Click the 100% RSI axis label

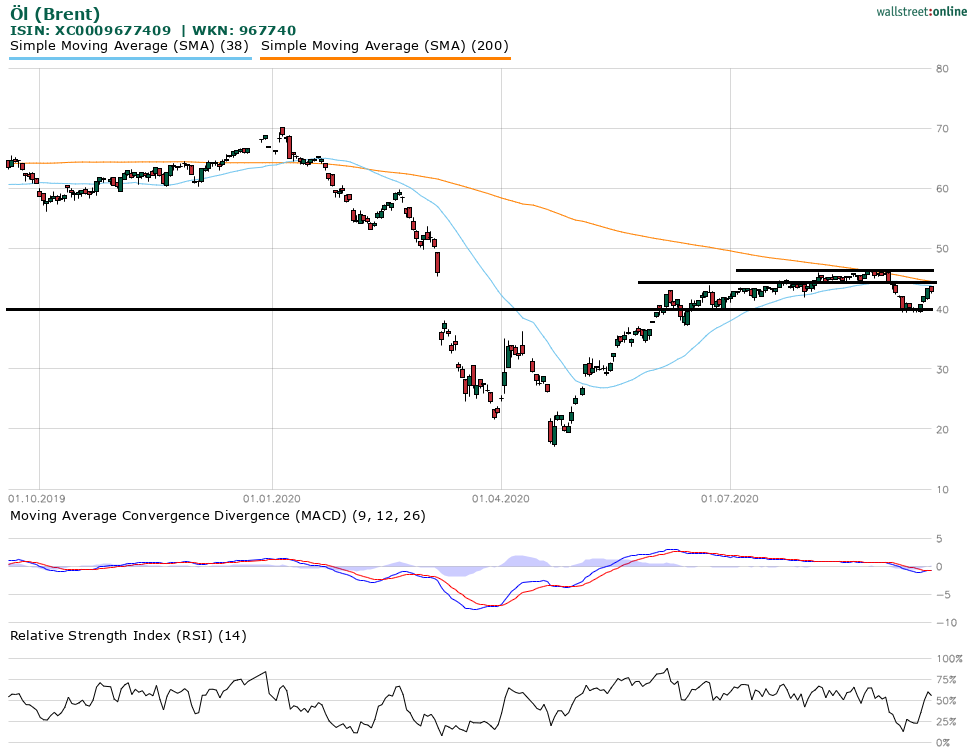pyautogui.click(x=948, y=659)
